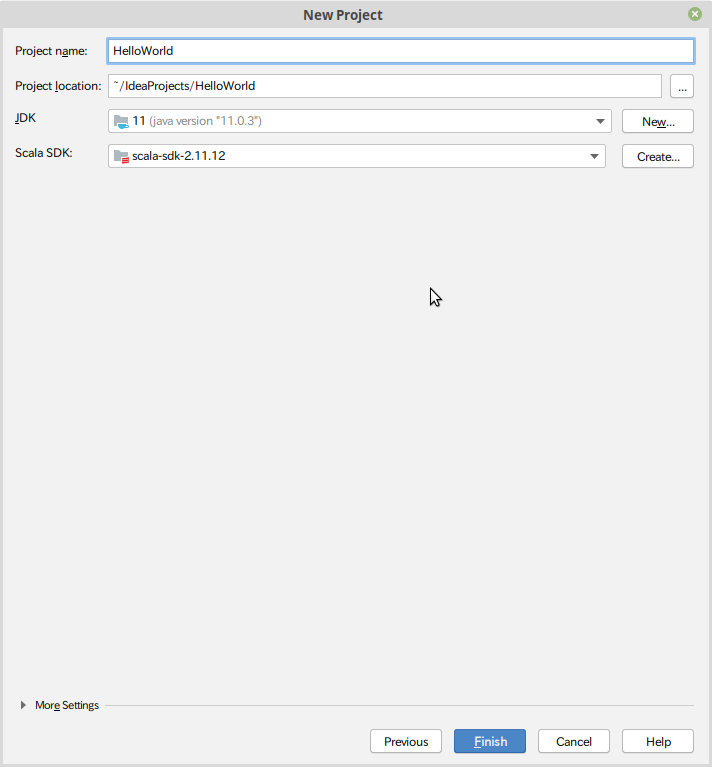
Task: Open Help for the dialog
Action: coord(658,742)
